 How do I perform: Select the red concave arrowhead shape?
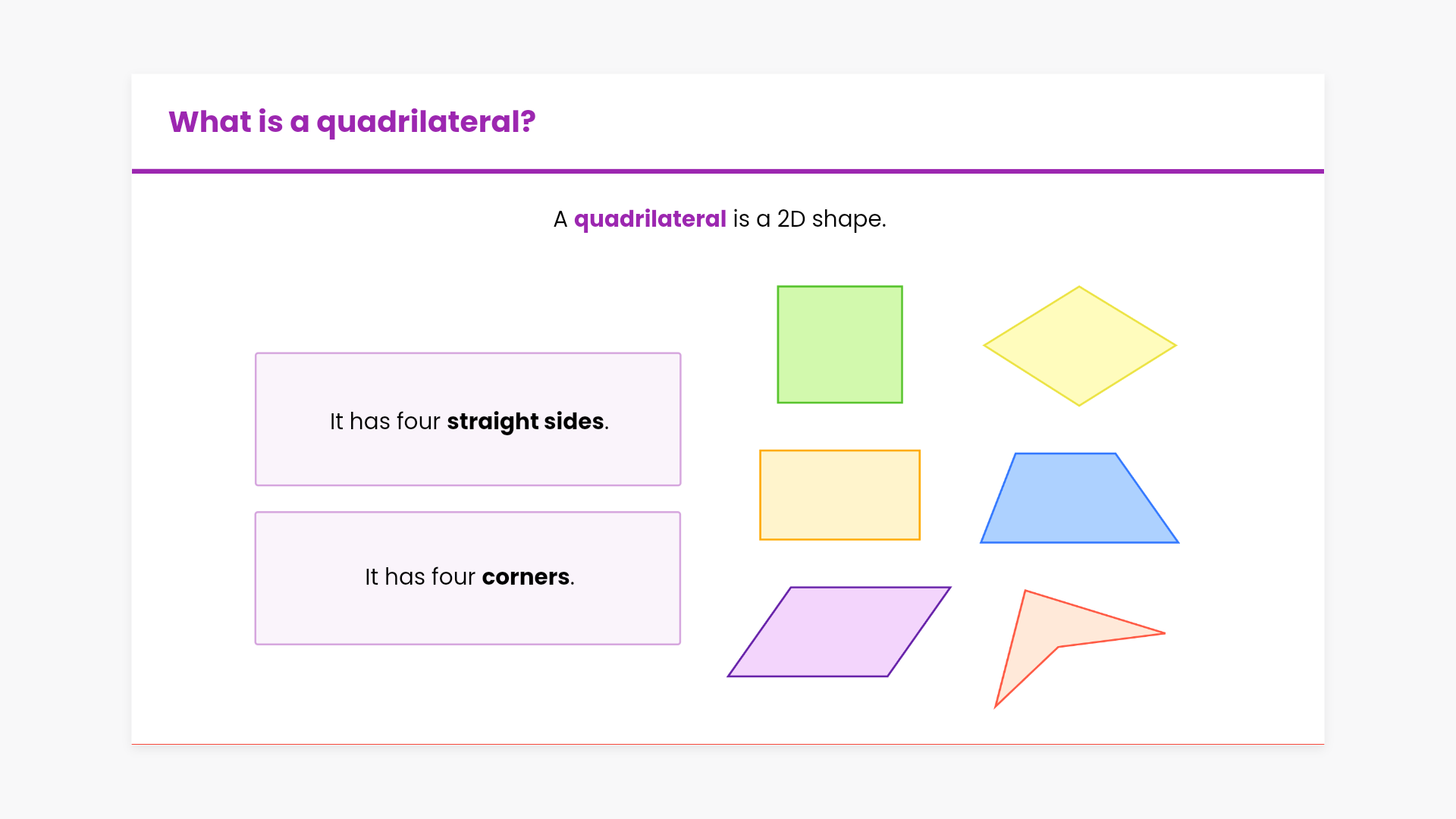tap(1035, 635)
